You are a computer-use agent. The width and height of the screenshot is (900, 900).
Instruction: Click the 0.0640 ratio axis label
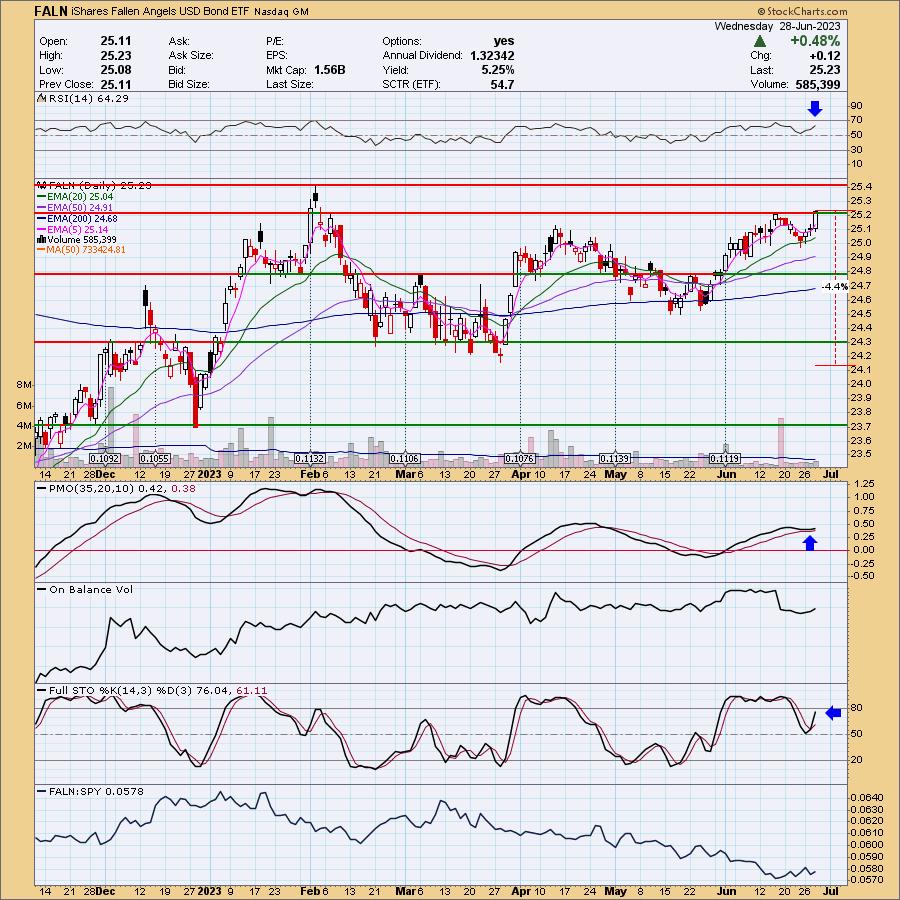pos(867,797)
